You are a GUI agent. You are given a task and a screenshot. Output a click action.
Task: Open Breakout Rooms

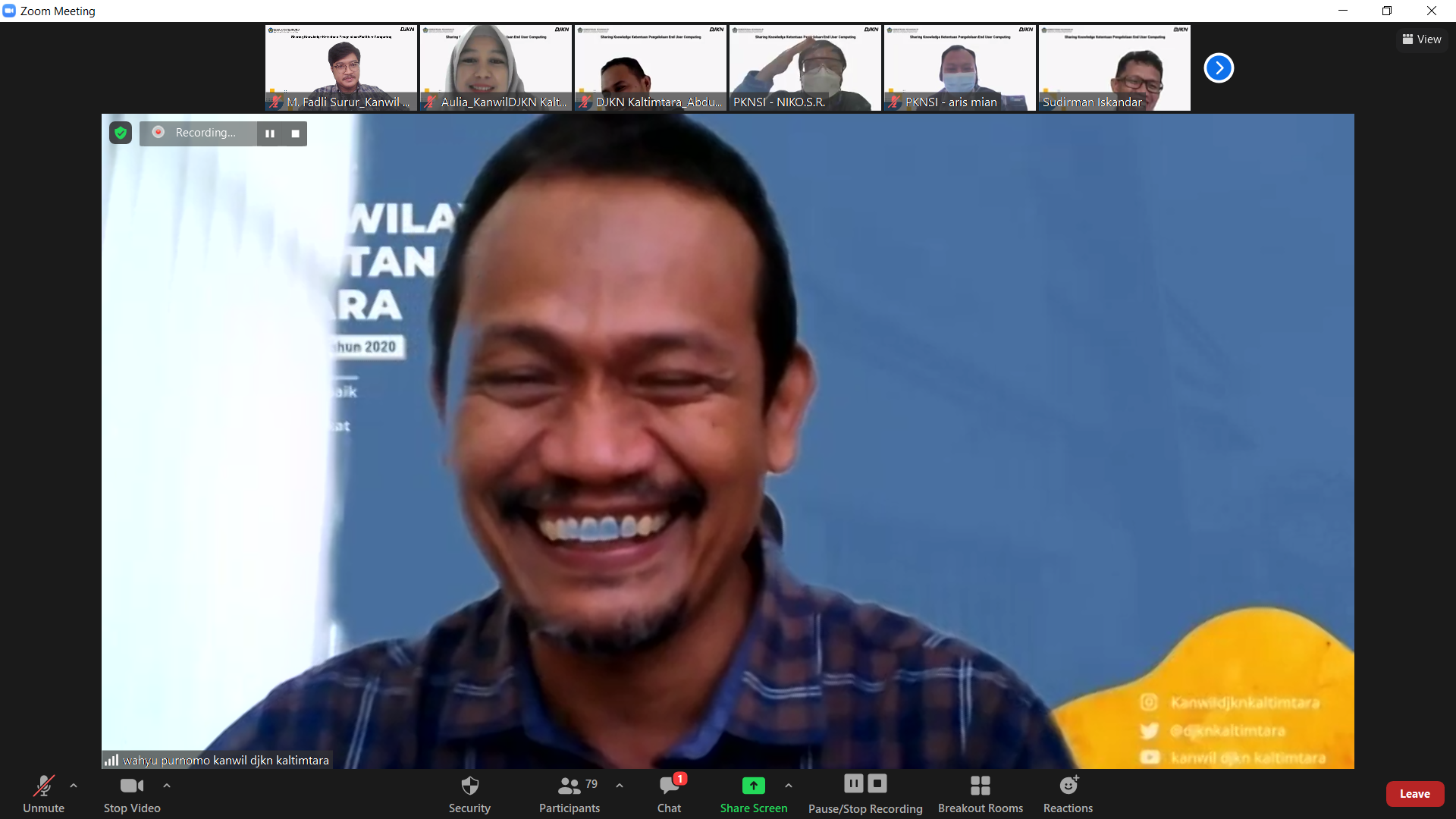click(980, 786)
